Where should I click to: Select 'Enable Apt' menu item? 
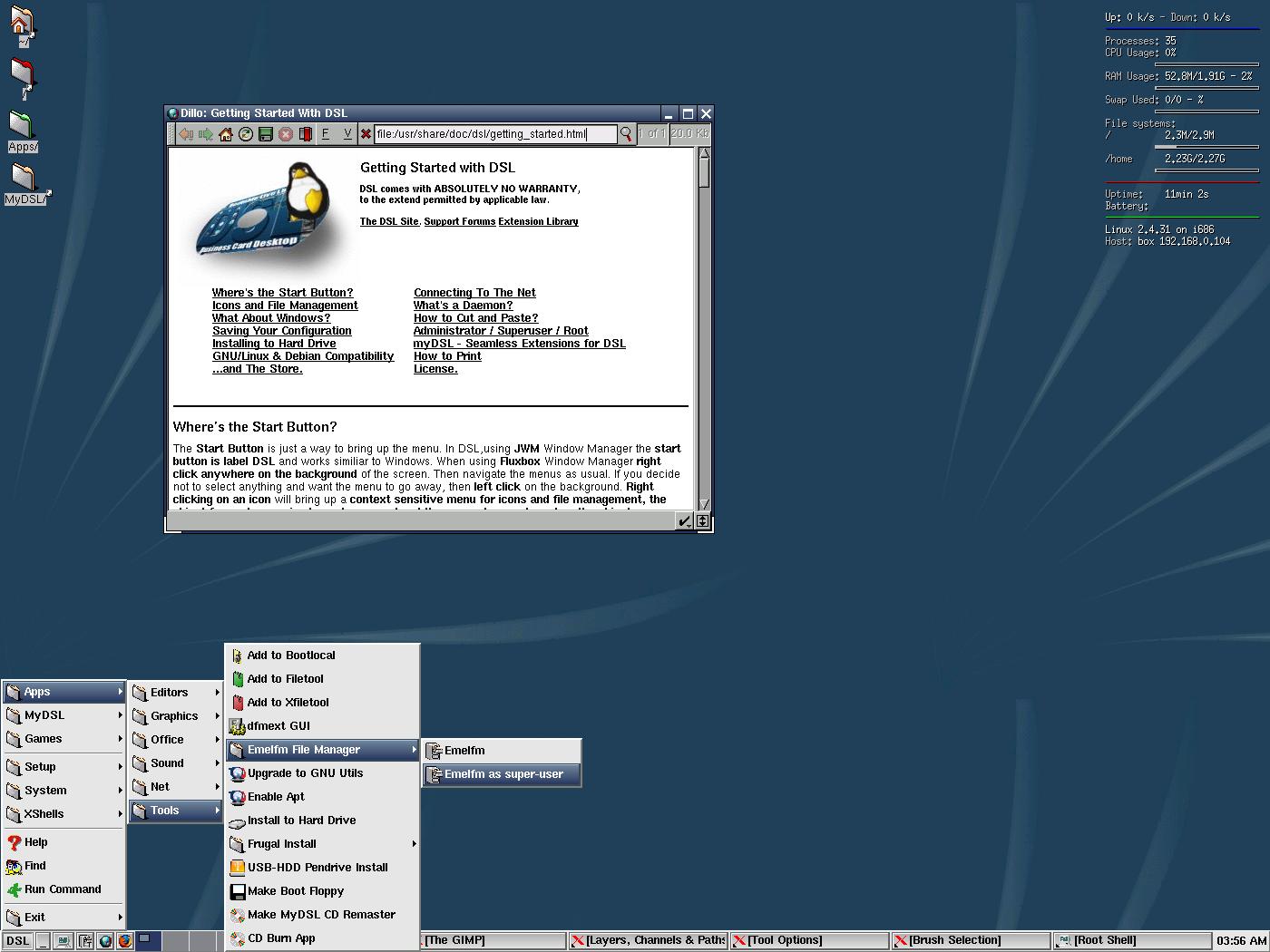click(322, 797)
